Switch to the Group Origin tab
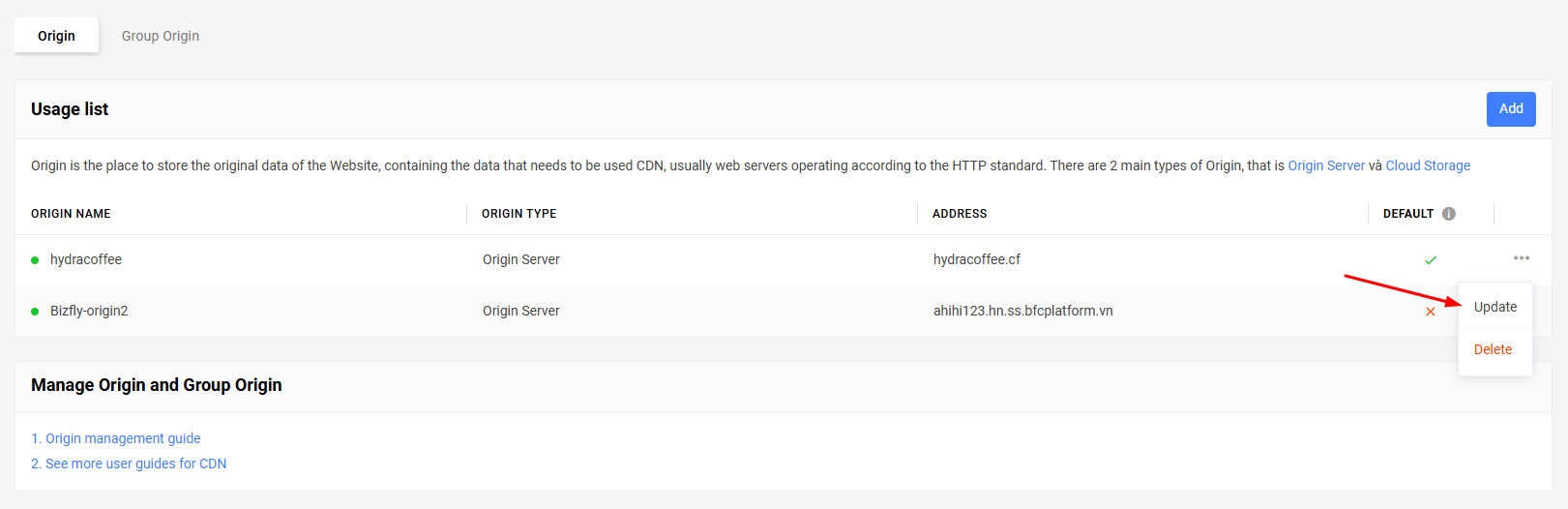This screenshot has width=1568, height=509. tap(161, 36)
